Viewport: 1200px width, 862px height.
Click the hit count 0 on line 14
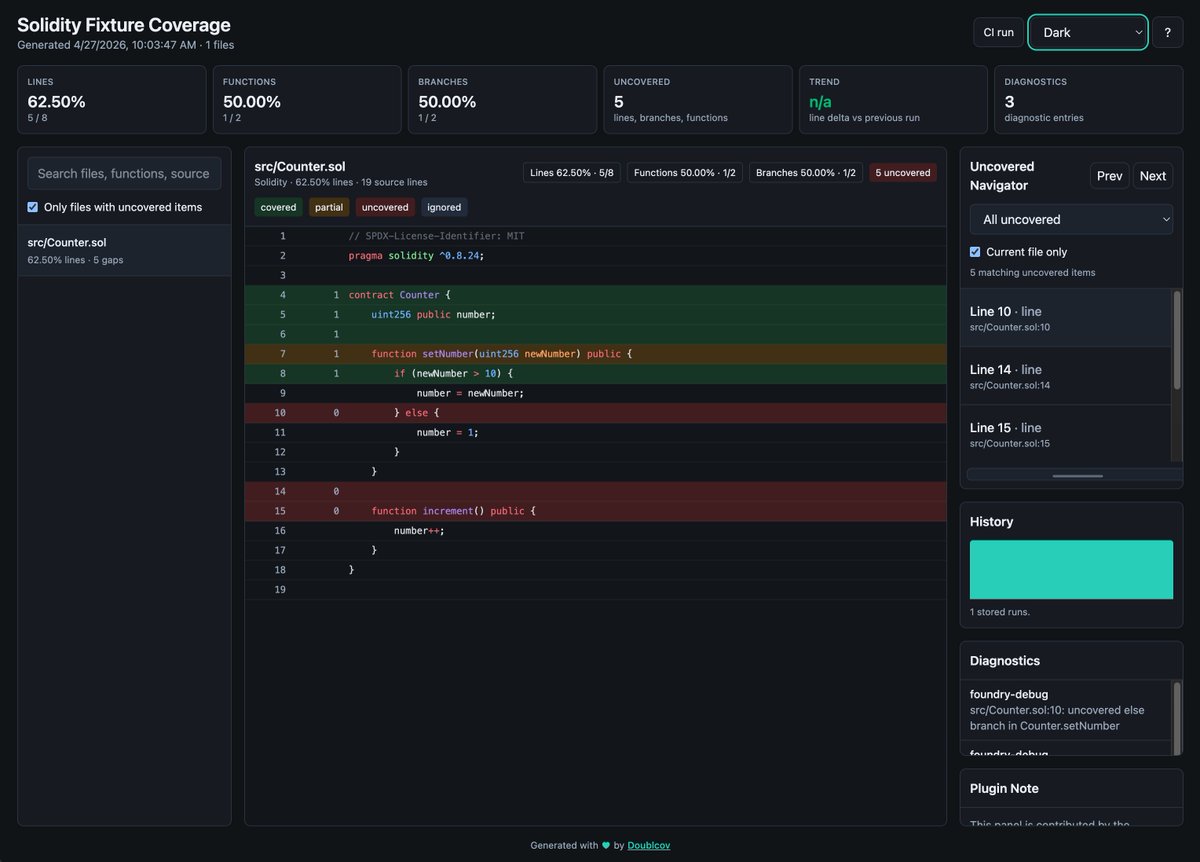point(336,491)
